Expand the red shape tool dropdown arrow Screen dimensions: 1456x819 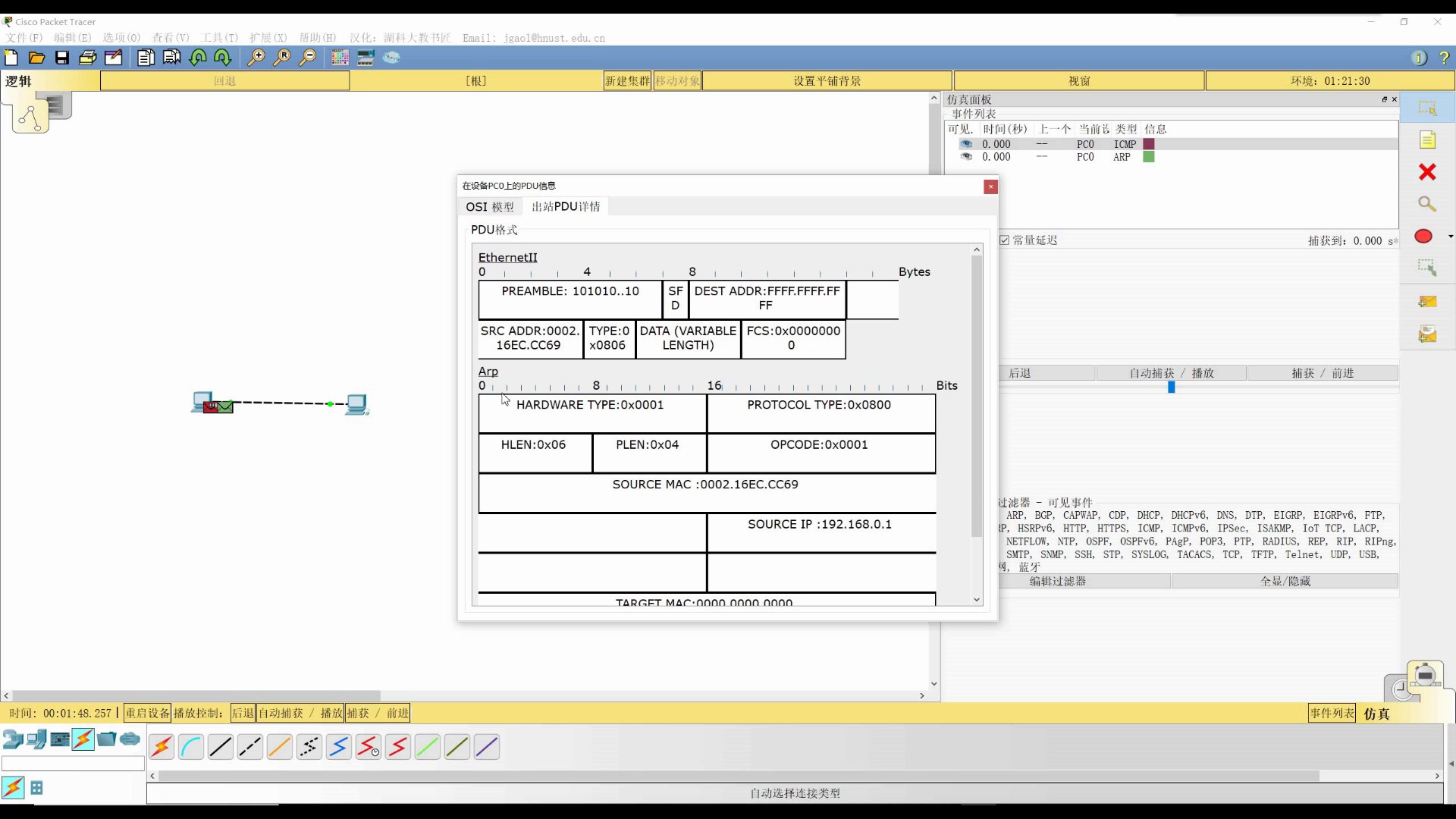[x=1450, y=237]
